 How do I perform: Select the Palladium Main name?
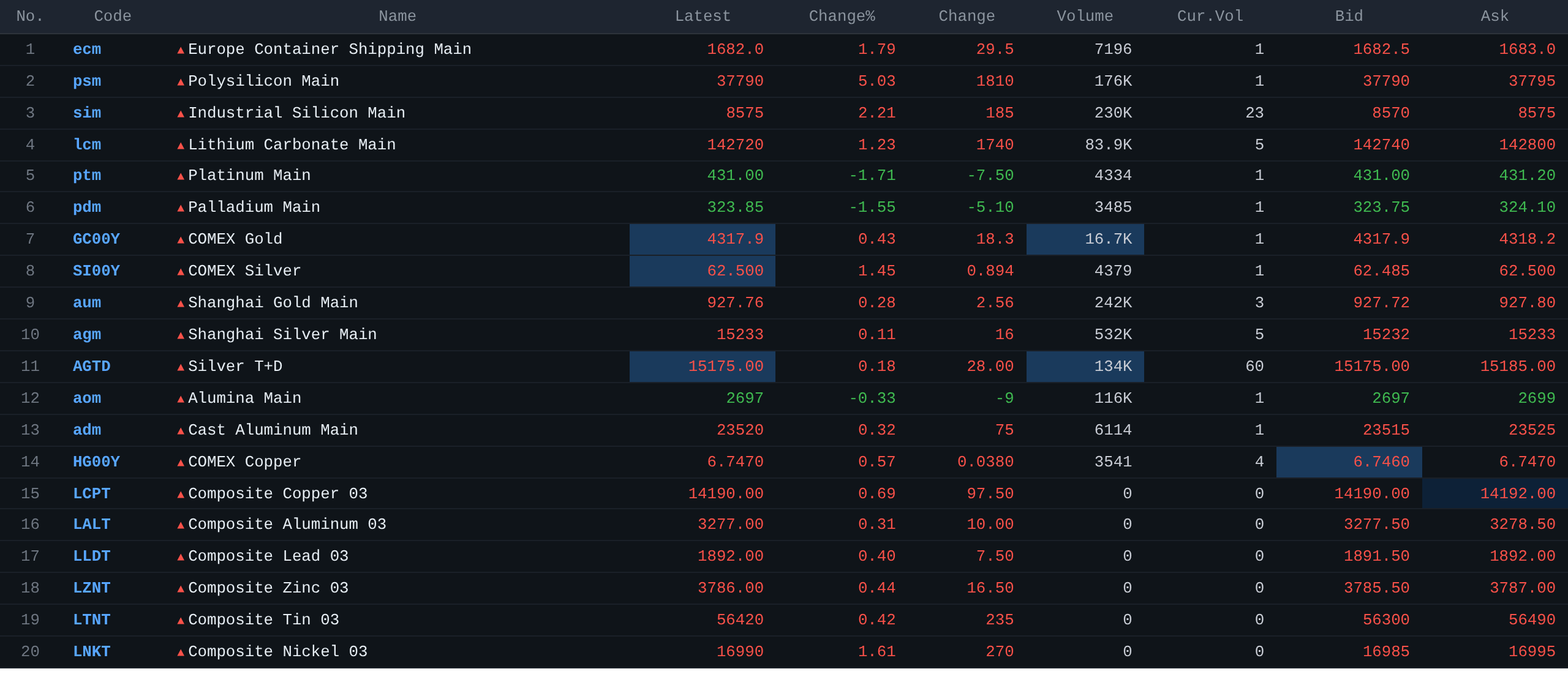(254, 208)
